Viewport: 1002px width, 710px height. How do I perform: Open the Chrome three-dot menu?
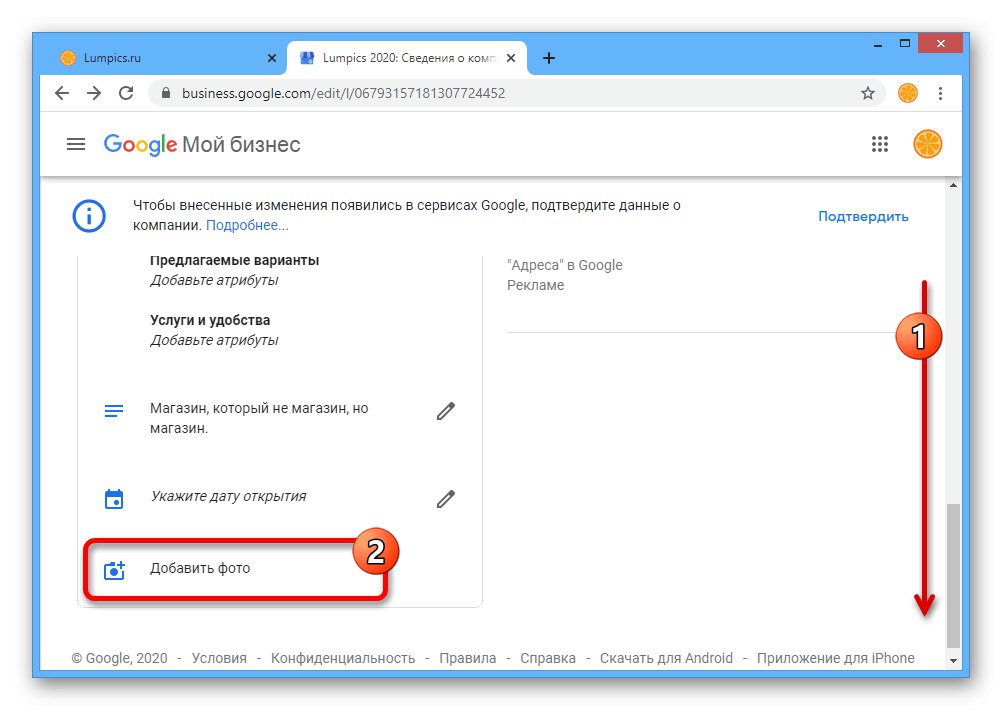[940, 93]
